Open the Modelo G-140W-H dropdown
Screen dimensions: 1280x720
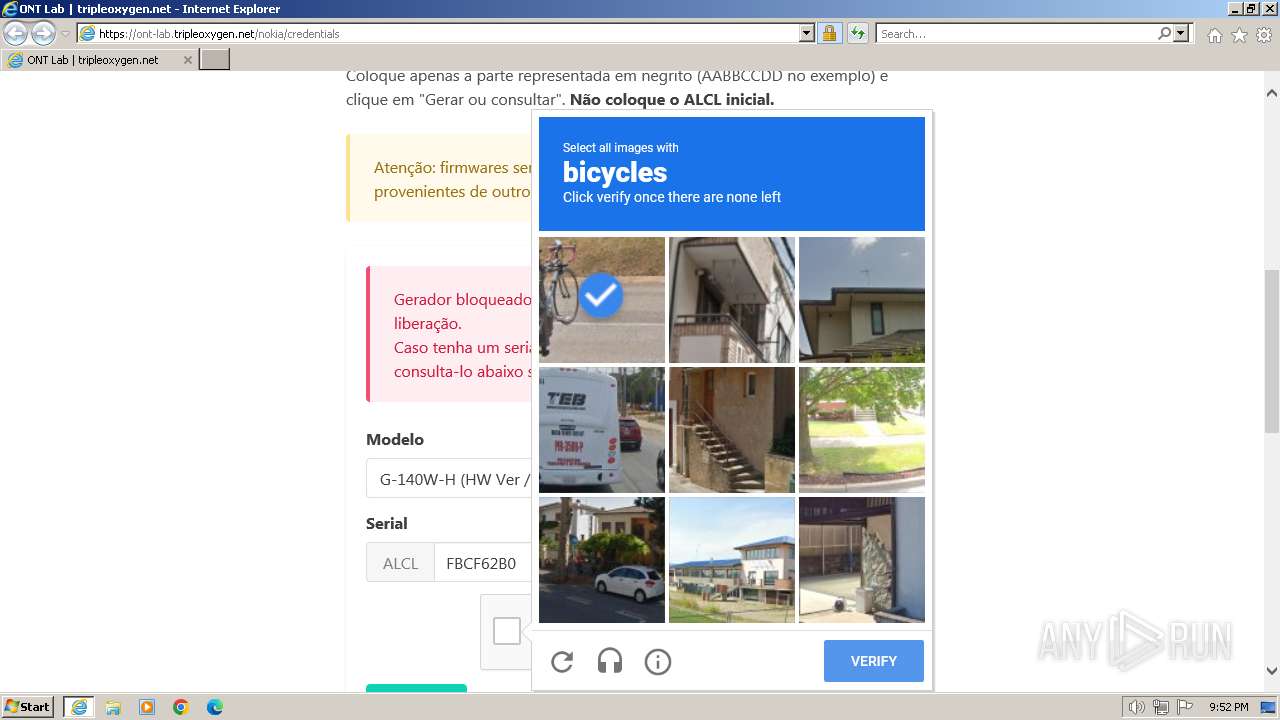(449, 479)
